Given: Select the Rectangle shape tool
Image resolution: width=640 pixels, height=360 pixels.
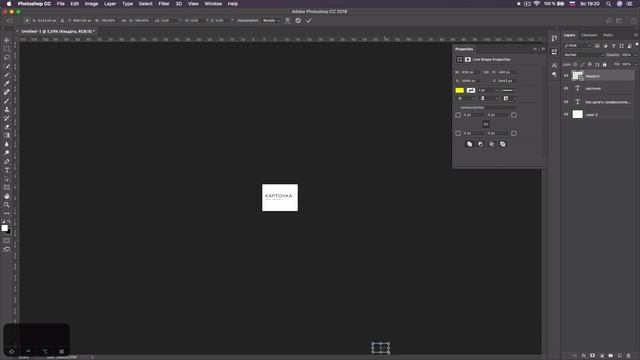Looking at the screenshot, I should 7,188.
